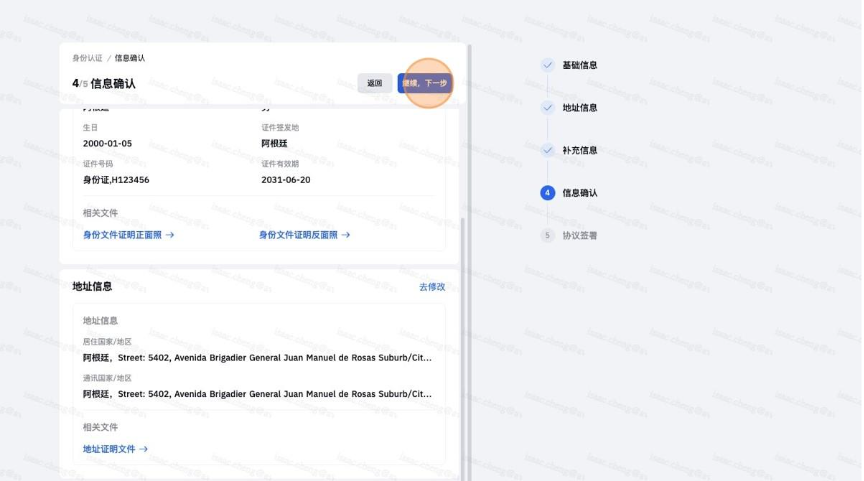Click the checkmark icon beside 地址信息 step

click(547, 108)
